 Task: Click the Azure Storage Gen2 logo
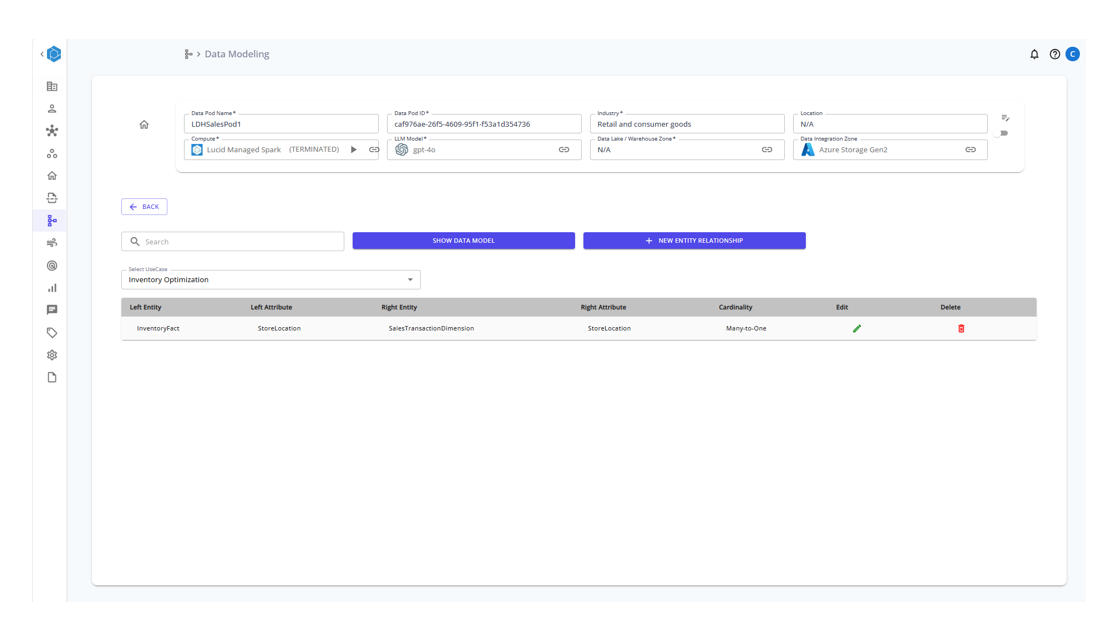click(808, 150)
